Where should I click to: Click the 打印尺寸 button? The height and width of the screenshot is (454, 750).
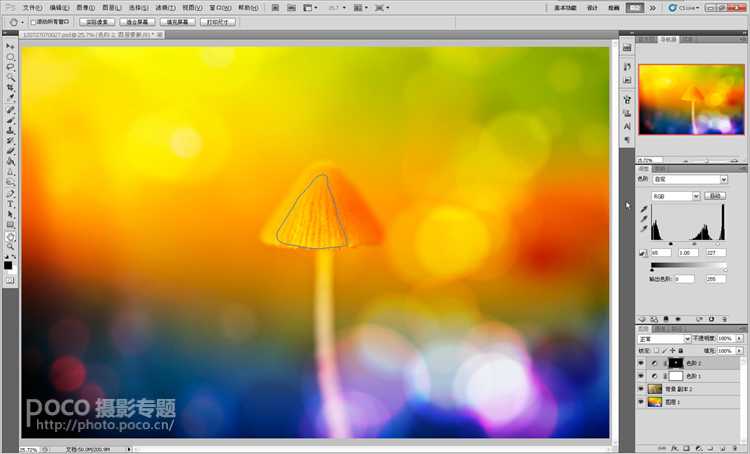click(x=218, y=22)
